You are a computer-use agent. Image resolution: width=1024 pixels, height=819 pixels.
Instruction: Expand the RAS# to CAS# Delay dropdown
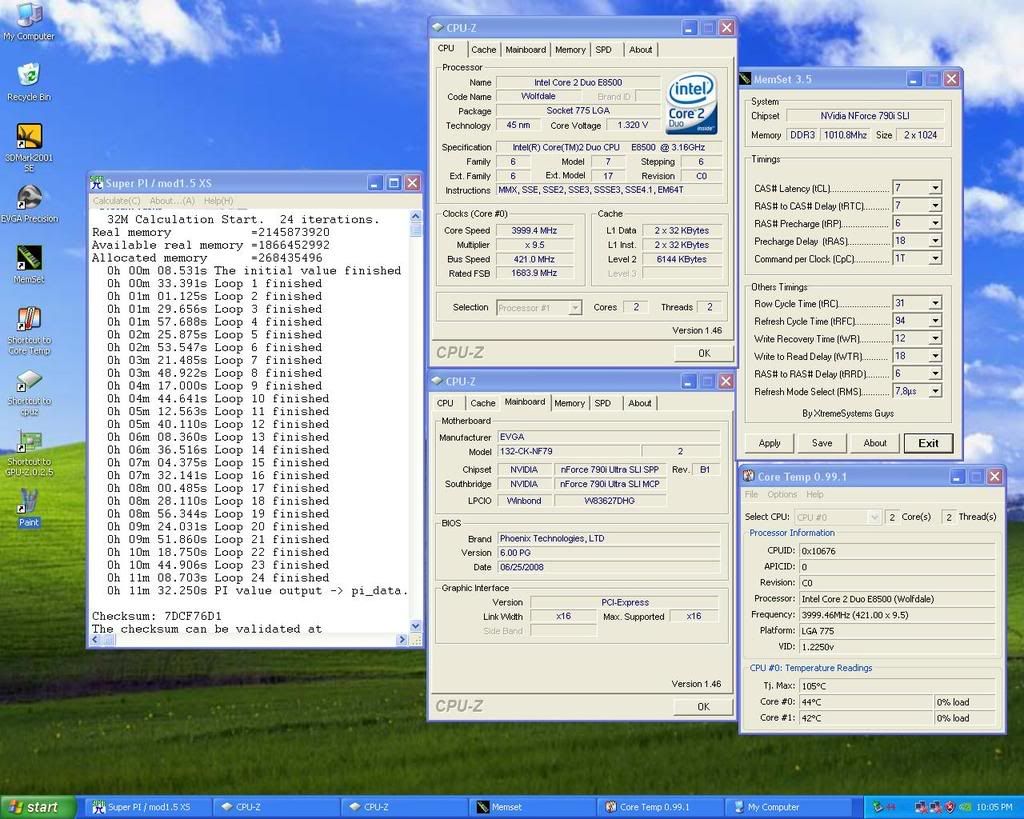[935, 206]
